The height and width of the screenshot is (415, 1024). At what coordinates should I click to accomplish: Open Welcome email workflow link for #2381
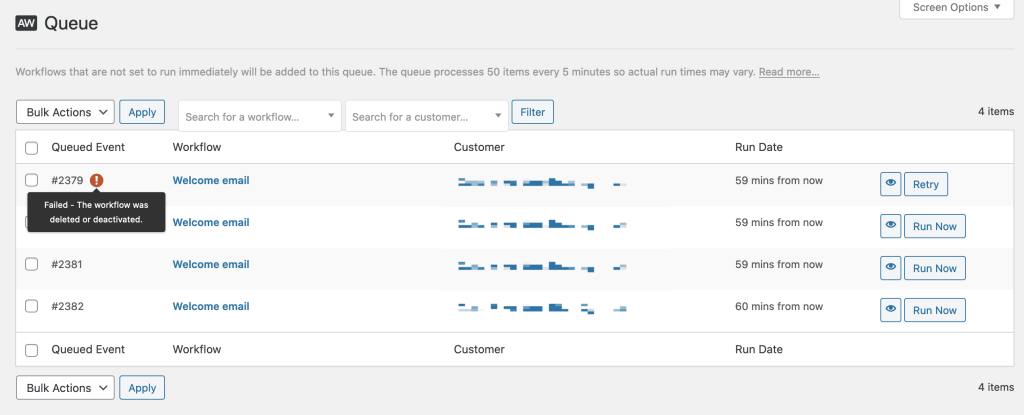211,265
